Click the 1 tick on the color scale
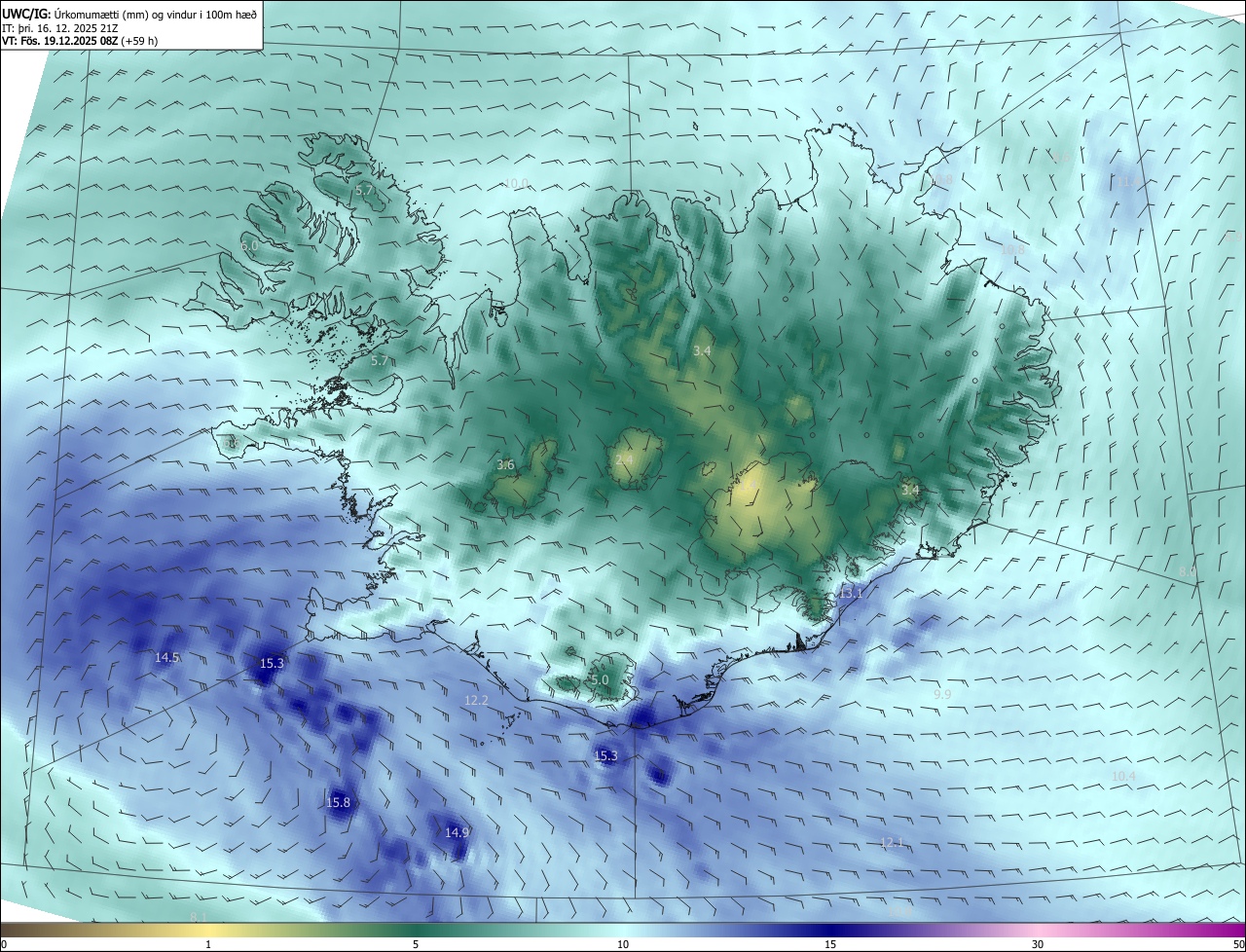The image size is (1246, 952). click(208, 944)
